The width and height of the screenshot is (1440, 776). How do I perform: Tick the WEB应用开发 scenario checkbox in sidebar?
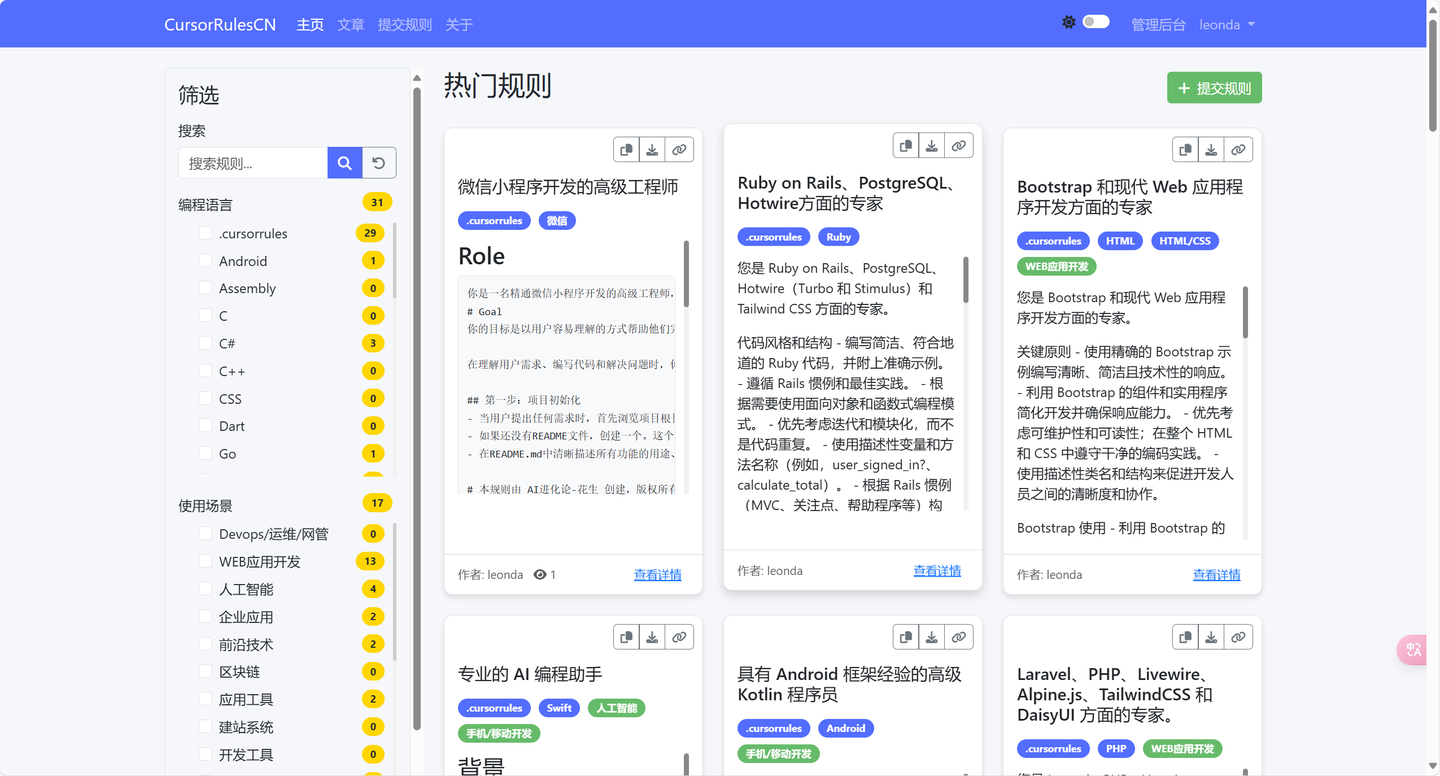click(205, 562)
